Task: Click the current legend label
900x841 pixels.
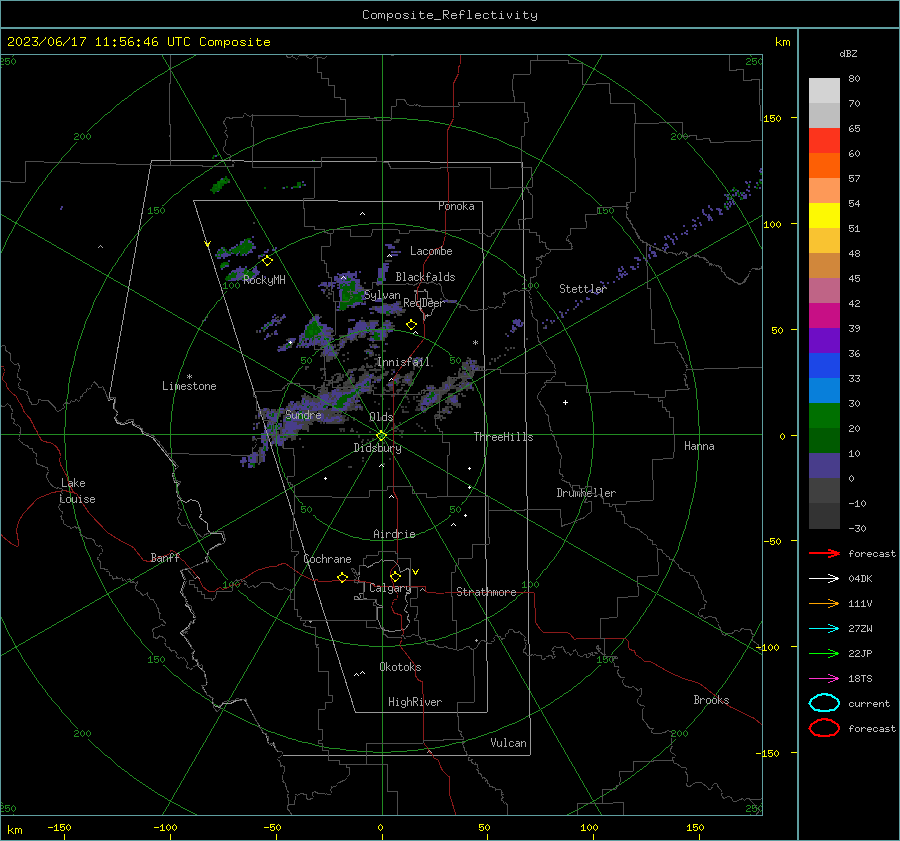Action: click(869, 703)
